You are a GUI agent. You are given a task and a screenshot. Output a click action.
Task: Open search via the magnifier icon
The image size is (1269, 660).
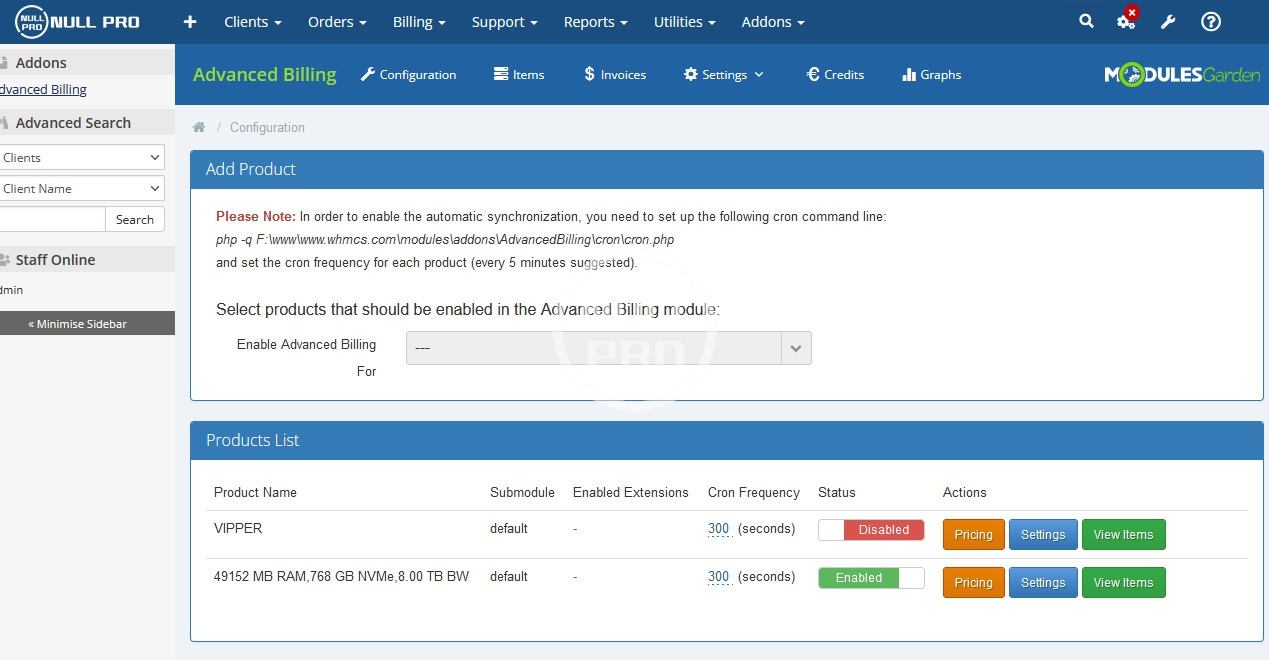(1086, 21)
